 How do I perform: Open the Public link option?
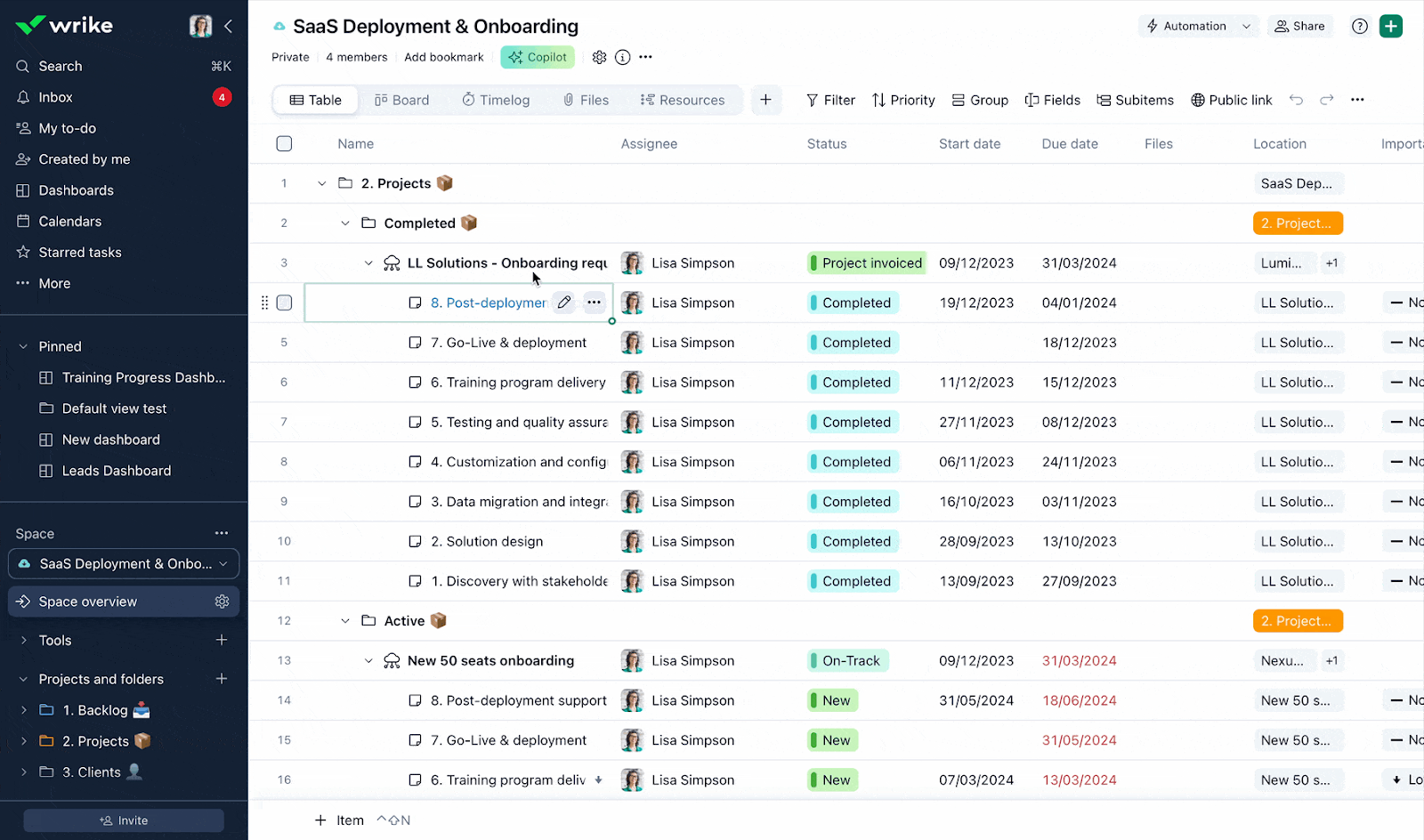tap(1231, 100)
